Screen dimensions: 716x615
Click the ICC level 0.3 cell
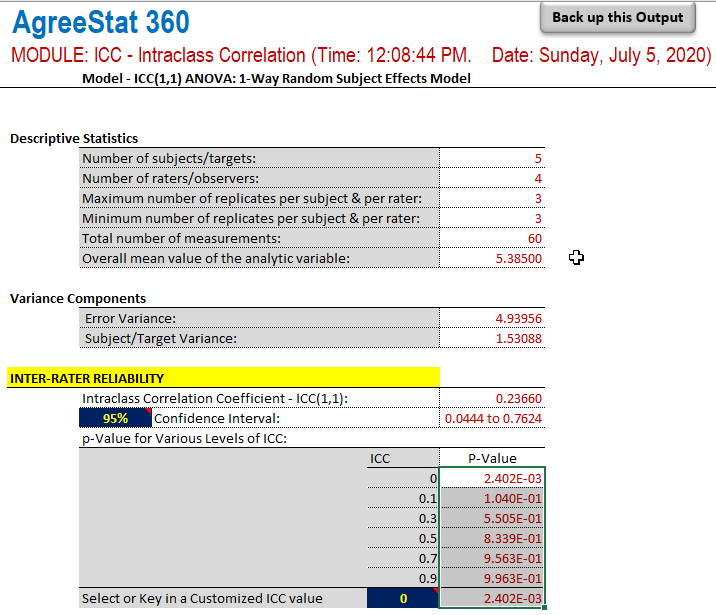(x=403, y=518)
